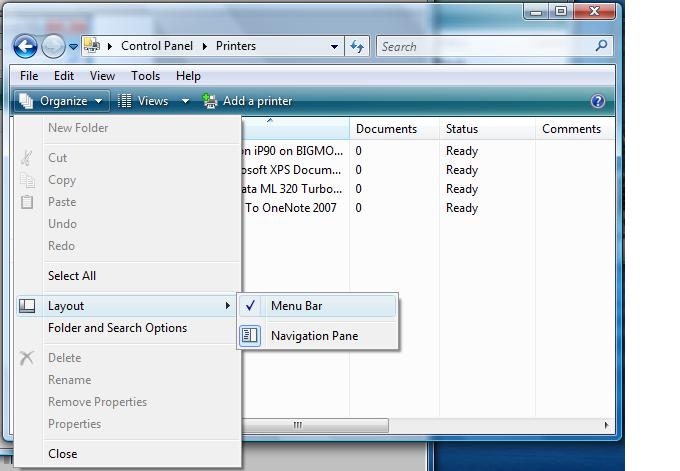
Task: Click the search magnifying glass icon
Action: [601, 46]
